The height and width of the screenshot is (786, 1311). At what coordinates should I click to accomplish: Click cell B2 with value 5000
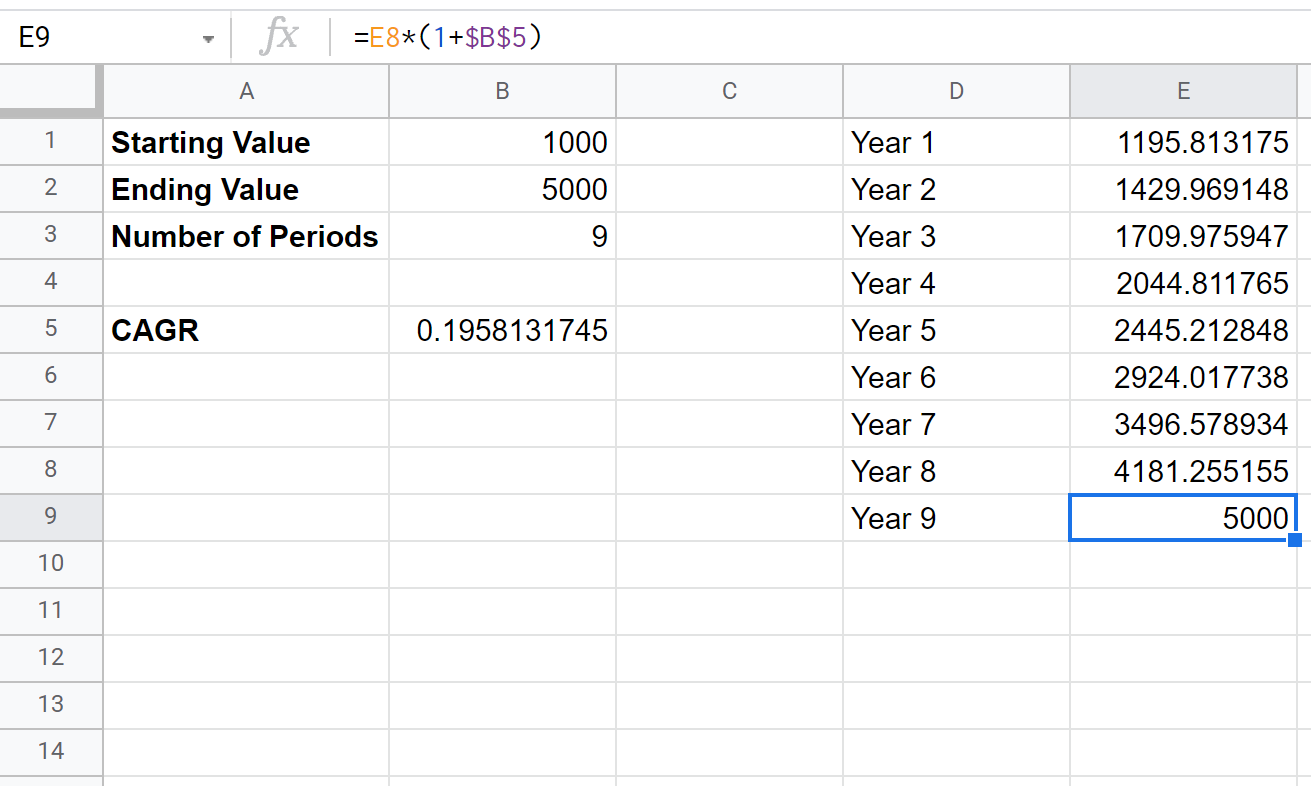click(x=502, y=189)
